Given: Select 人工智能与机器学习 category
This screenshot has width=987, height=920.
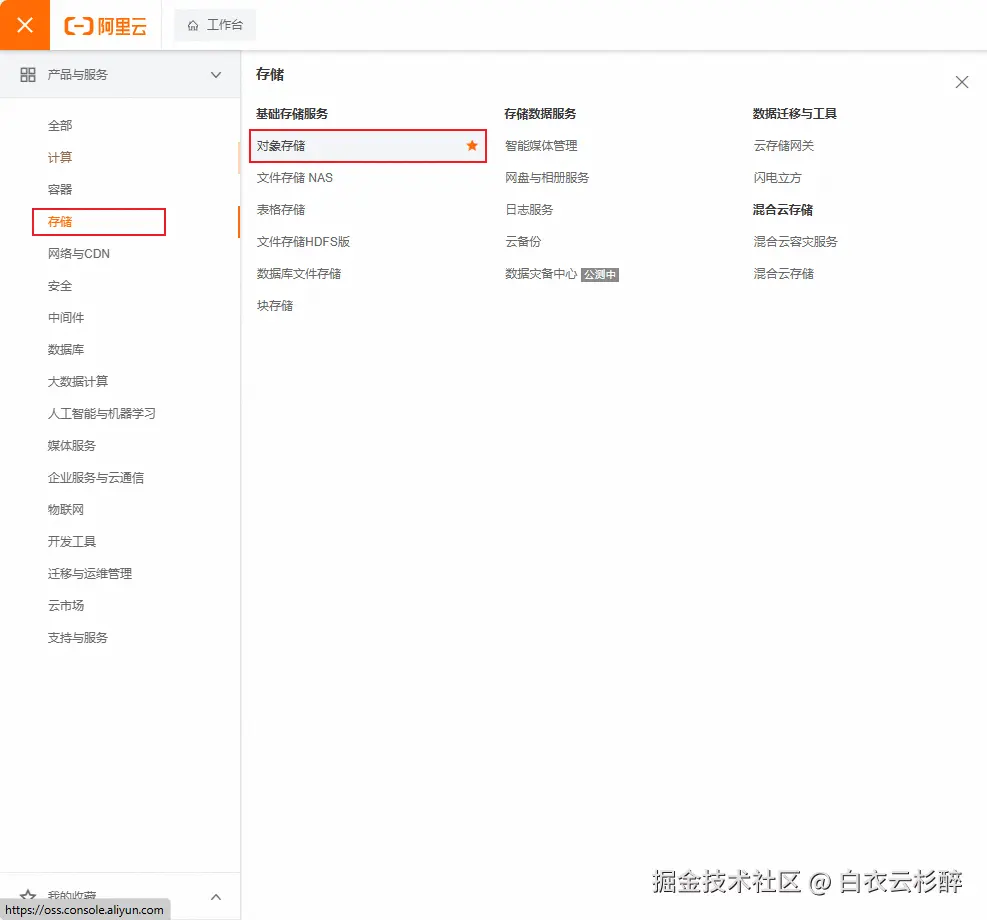Looking at the screenshot, I should (x=102, y=413).
